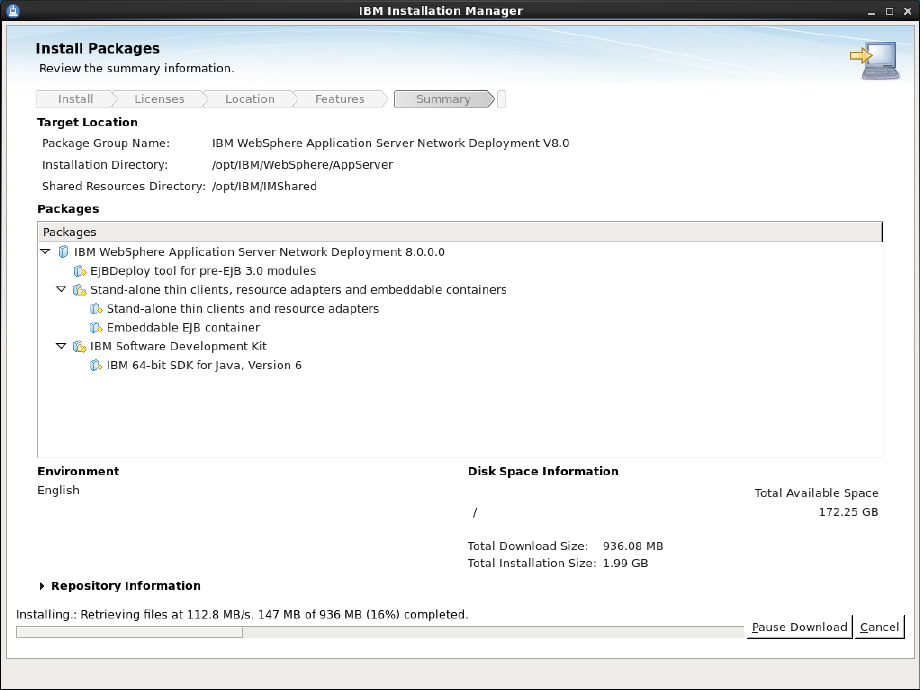Click the Stand-alone thin clients group folder icon
The width and height of the screenshot is (920, 690).
pyautogui.click(x=80, y=290)
